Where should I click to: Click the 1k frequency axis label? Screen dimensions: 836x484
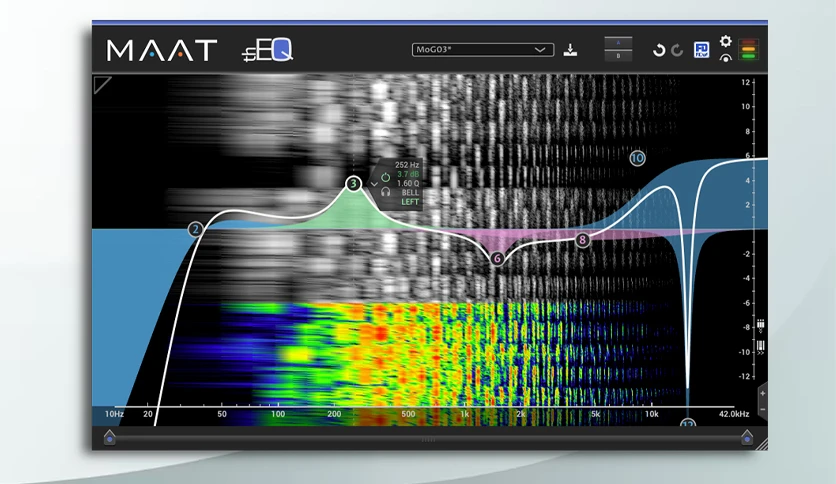pyautogui.click(x=464, y=414)
